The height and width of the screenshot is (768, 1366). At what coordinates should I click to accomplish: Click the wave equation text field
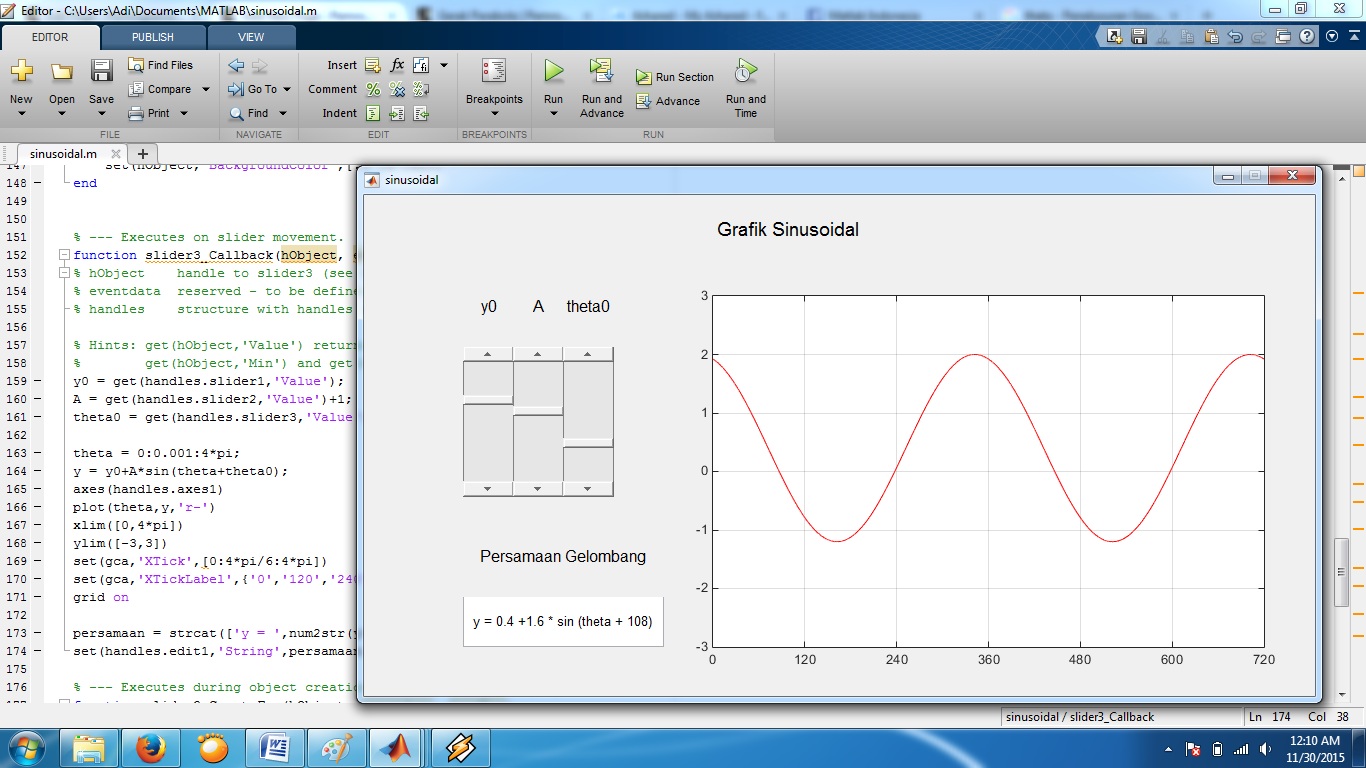(x=563, y=621)
